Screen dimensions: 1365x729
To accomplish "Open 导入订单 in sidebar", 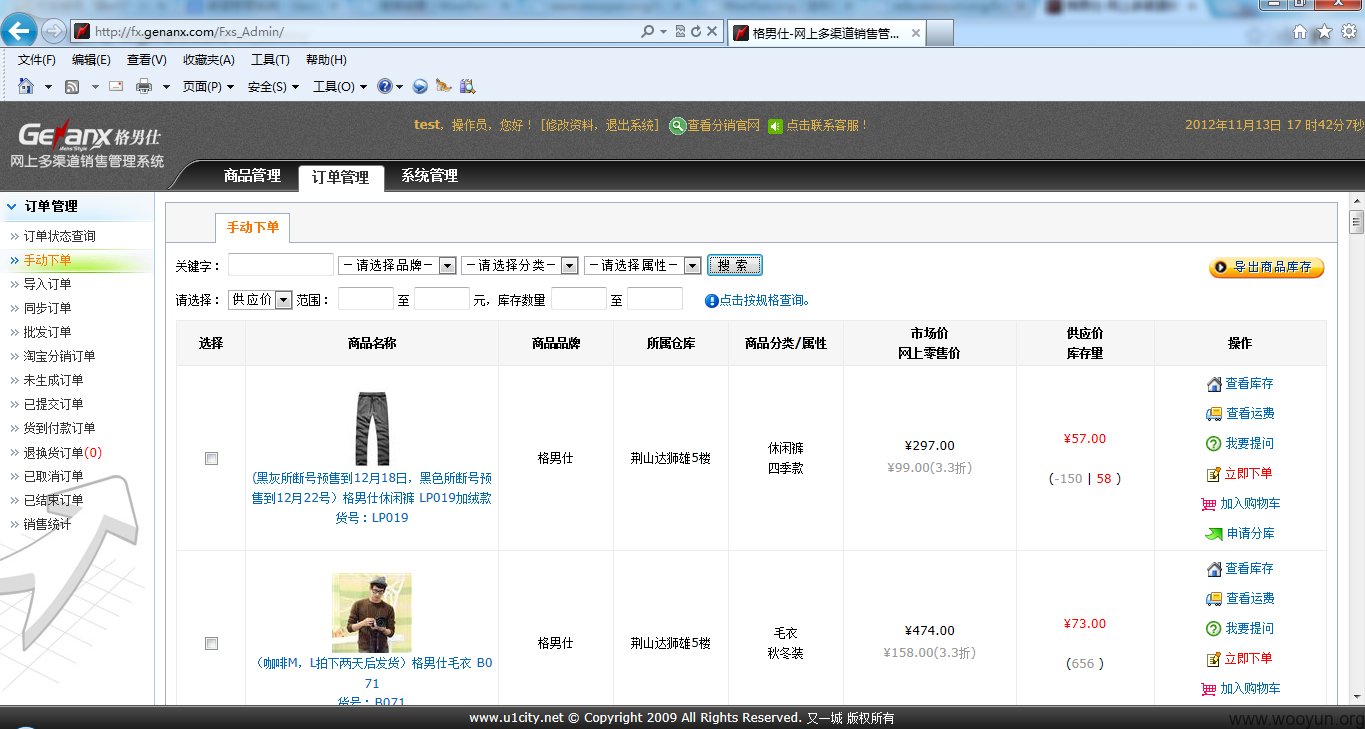I will [47, 285].
